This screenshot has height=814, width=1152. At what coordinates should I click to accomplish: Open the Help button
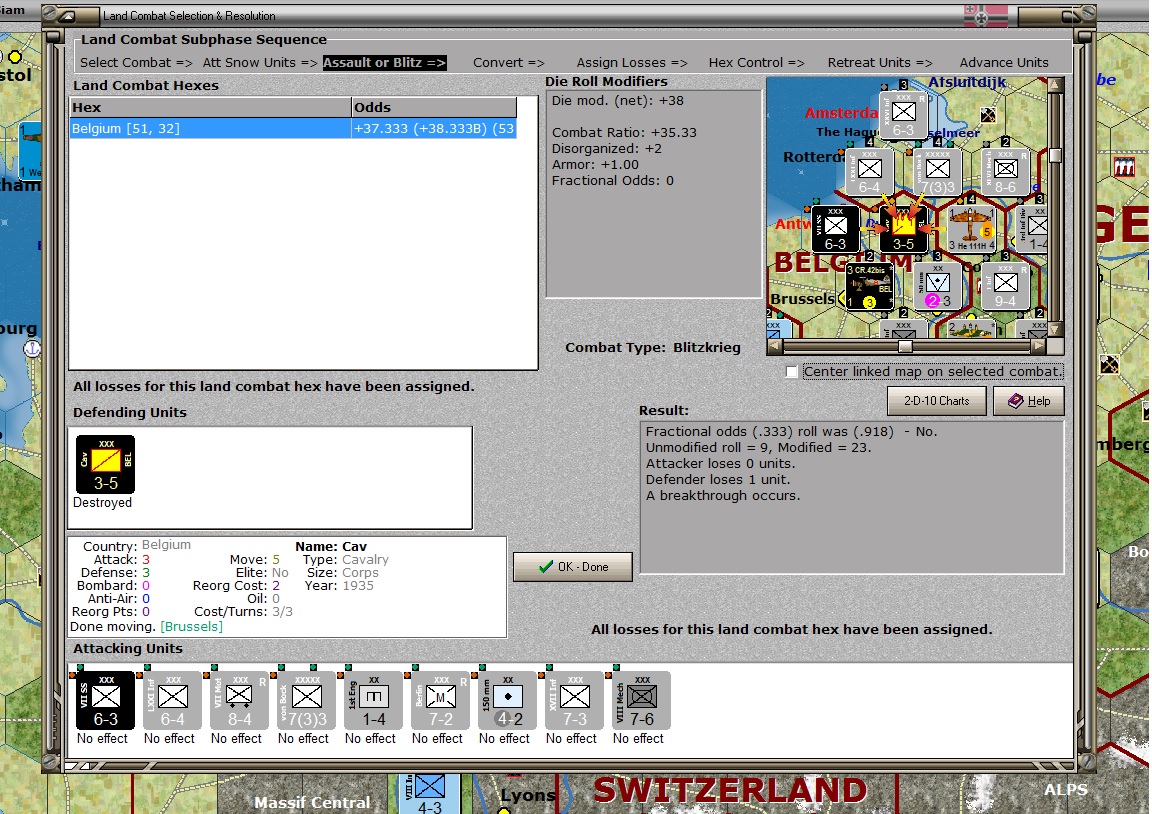pyautogui.click(x=1029, y=400)
